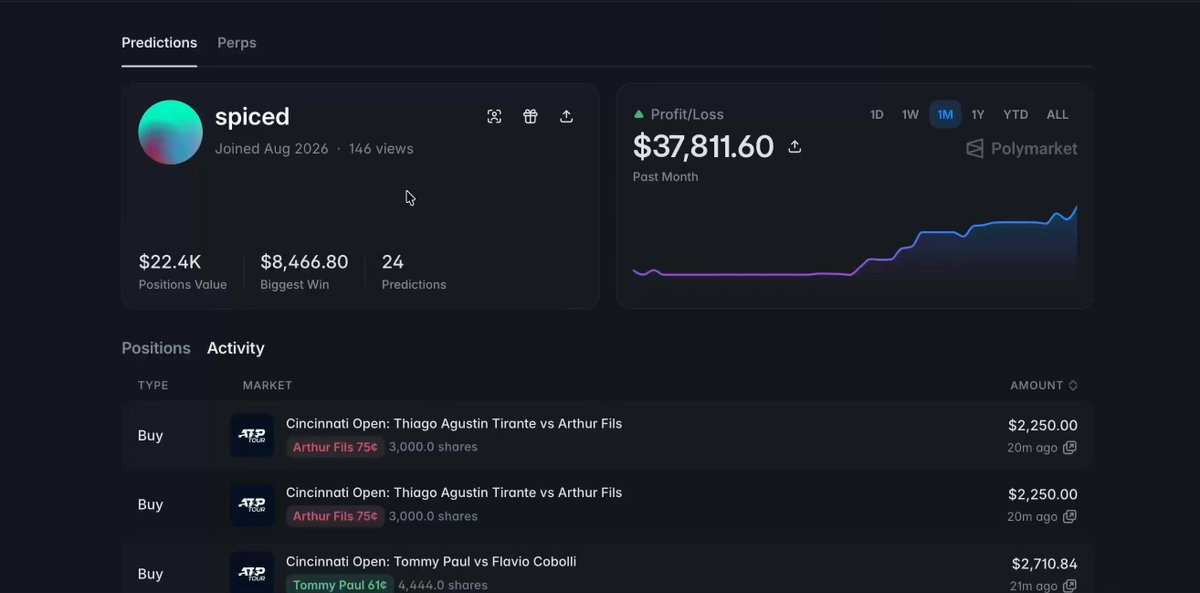Click the "$37,811.60" profit figure
The width and height of the screenshot is (1200, 593).
703,147
